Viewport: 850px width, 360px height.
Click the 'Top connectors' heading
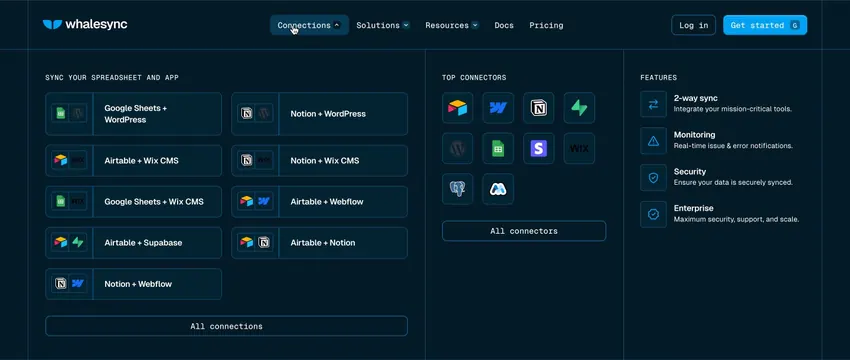474,78
